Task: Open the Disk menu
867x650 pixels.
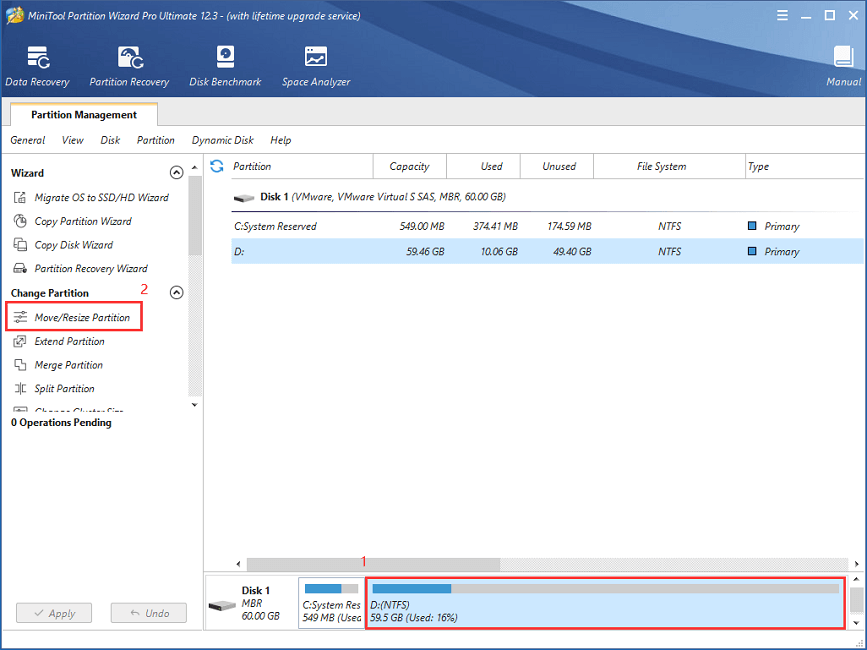Action: tap(110, 140)
